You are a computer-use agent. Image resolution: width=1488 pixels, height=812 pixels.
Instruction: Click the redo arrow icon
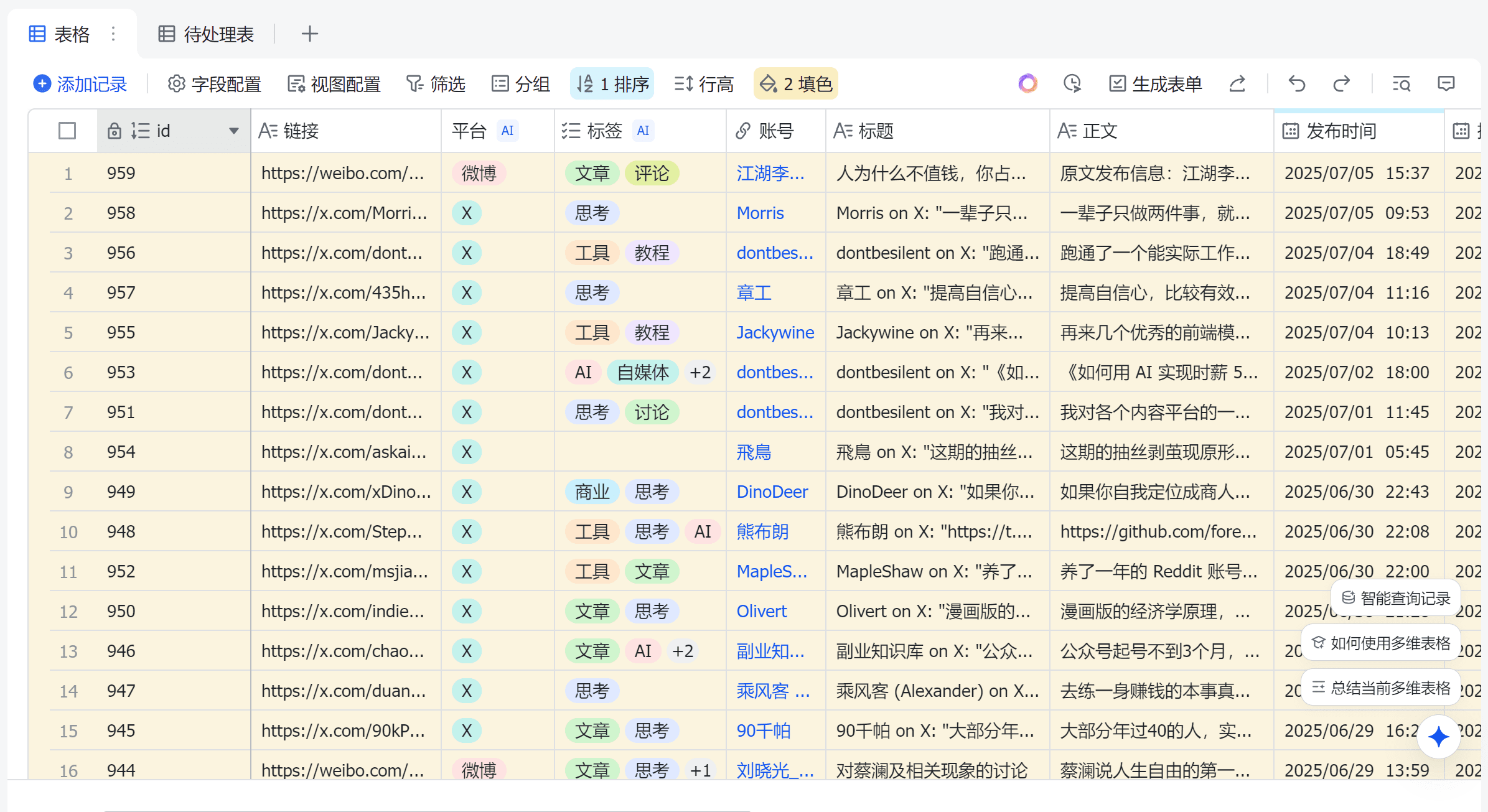coord(1342,83)
